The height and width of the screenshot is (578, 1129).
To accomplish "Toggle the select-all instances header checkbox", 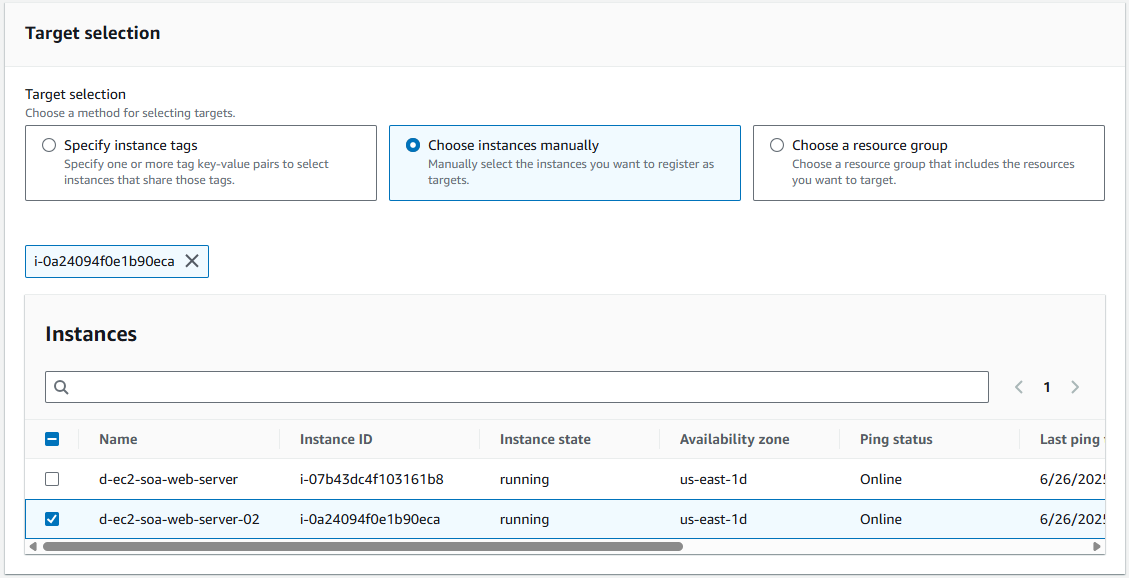I will 53,439.
